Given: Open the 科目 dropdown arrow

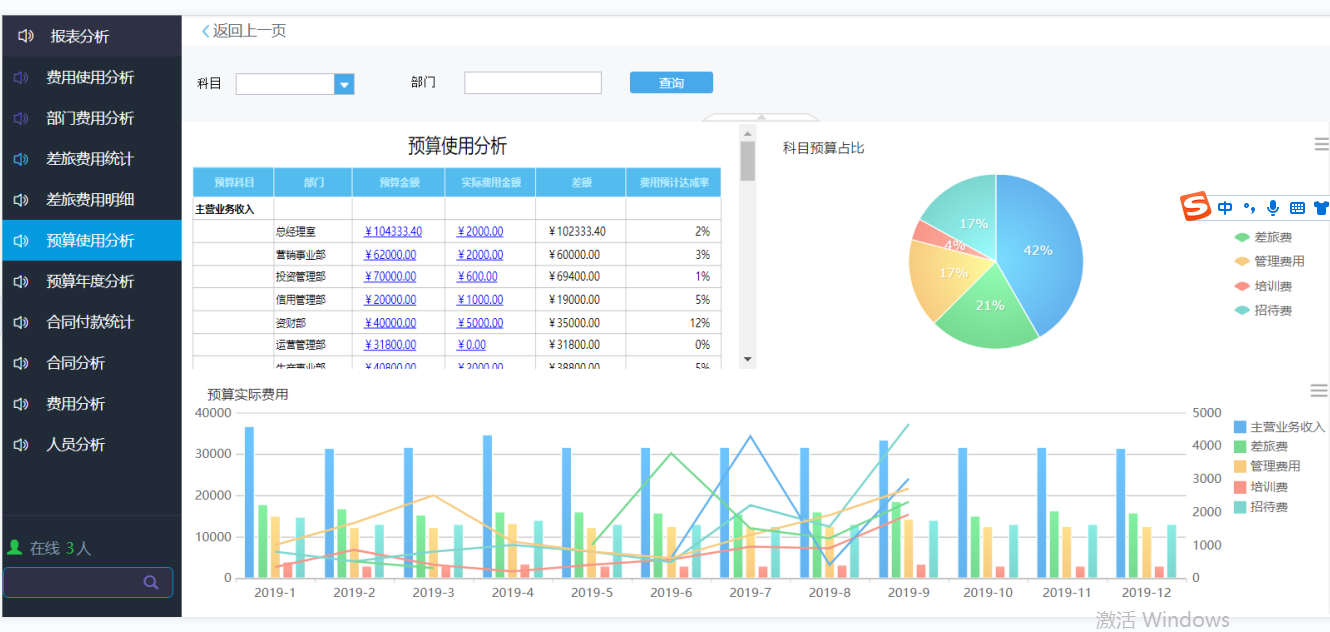Looking at the screenshot, I should click(344, 85).
